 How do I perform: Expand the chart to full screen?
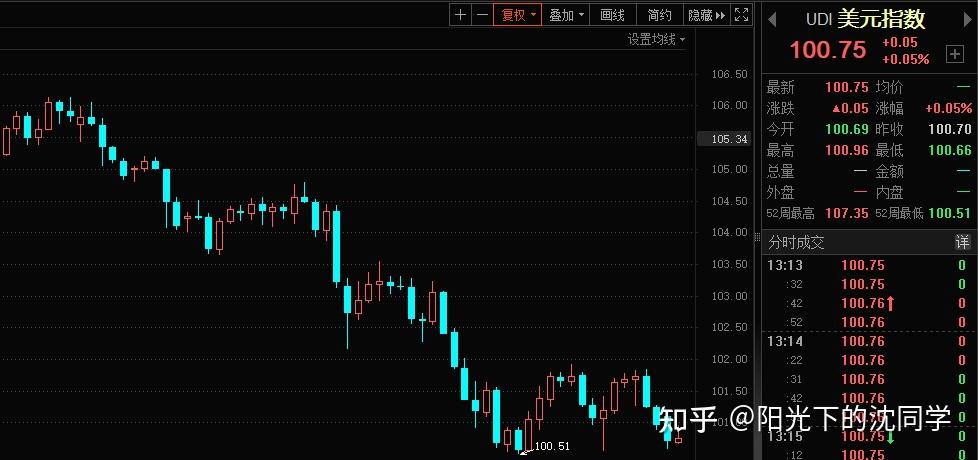(x=741, y=15)
